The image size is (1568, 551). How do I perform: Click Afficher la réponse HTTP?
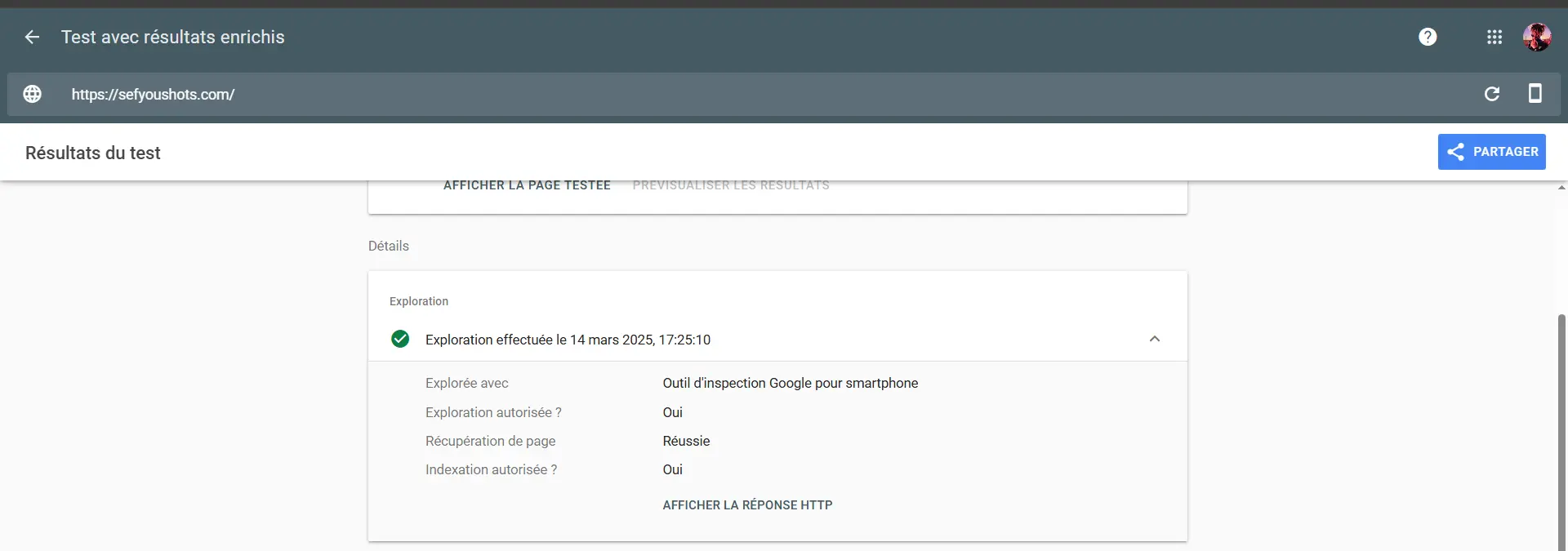click(747, 505)
